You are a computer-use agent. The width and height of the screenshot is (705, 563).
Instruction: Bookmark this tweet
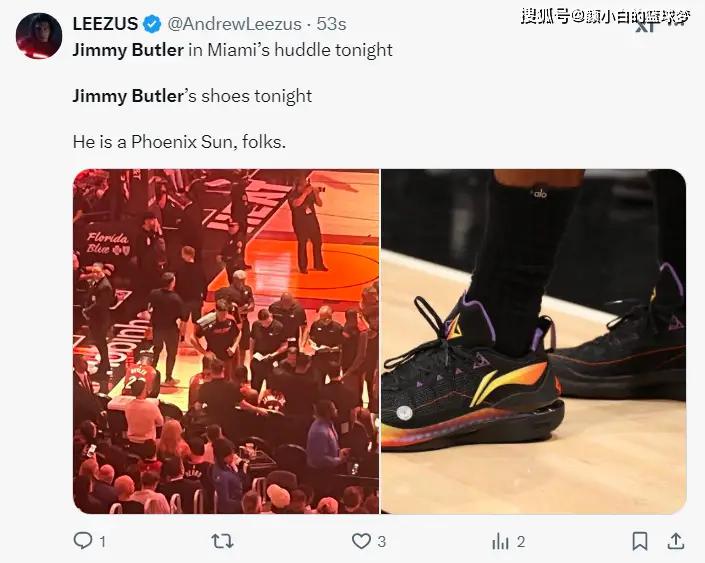tap(640, 541)
